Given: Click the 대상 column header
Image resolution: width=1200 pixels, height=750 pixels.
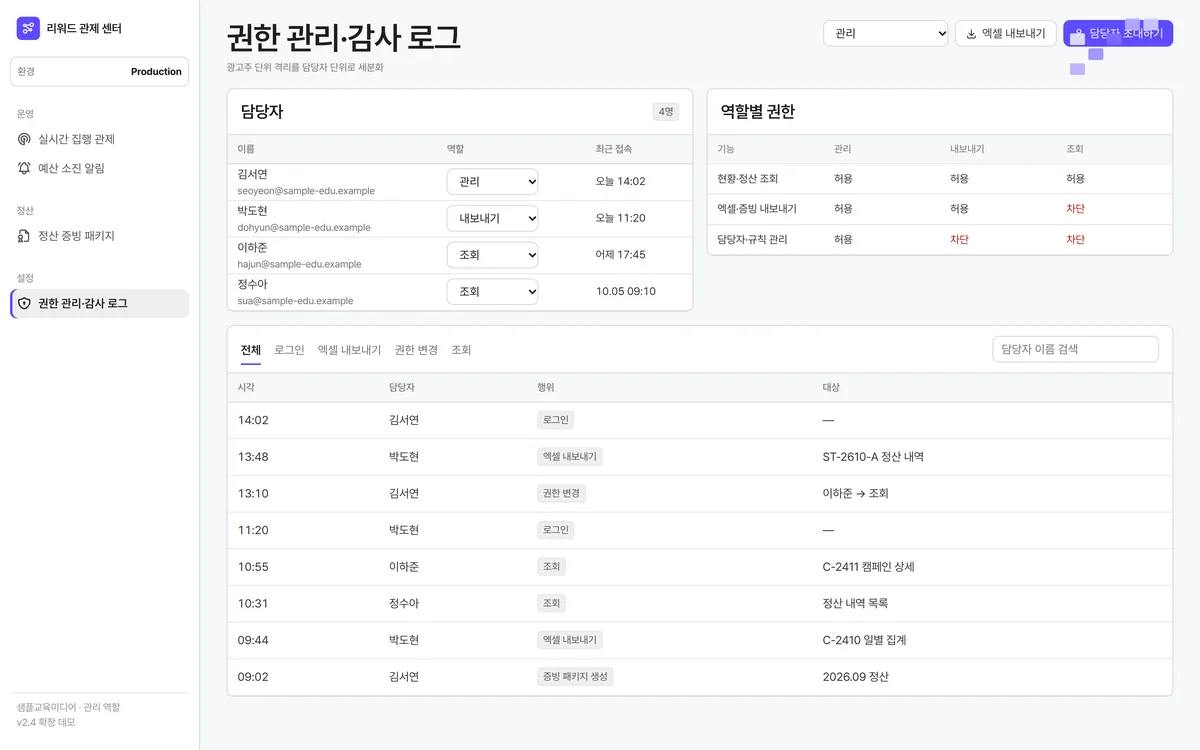Looking at the screenshot, I should pyautogui.click(x=831, y=387).
